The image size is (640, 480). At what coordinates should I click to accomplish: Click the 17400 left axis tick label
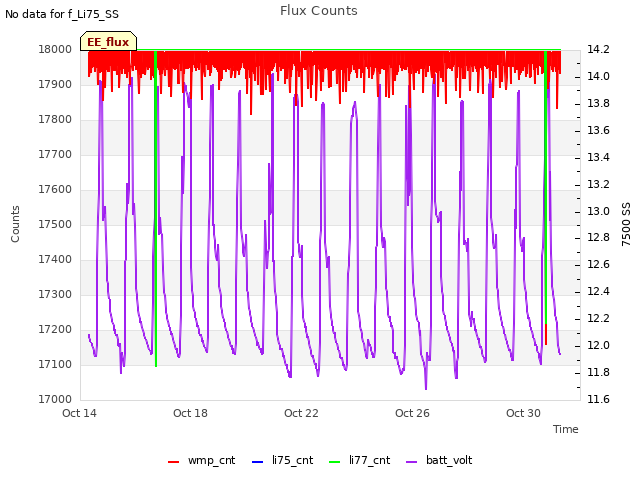[x=55, y=260]
